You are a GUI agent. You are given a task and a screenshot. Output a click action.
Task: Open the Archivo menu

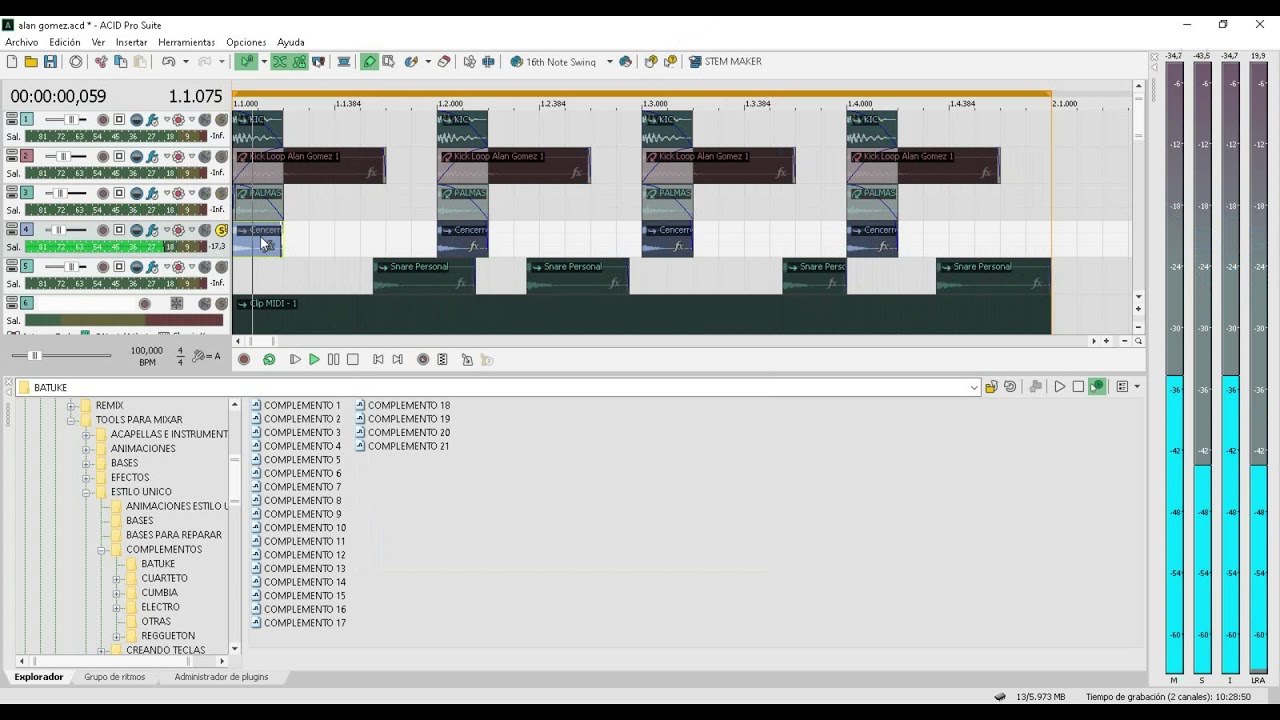click(x=22, y=42)
